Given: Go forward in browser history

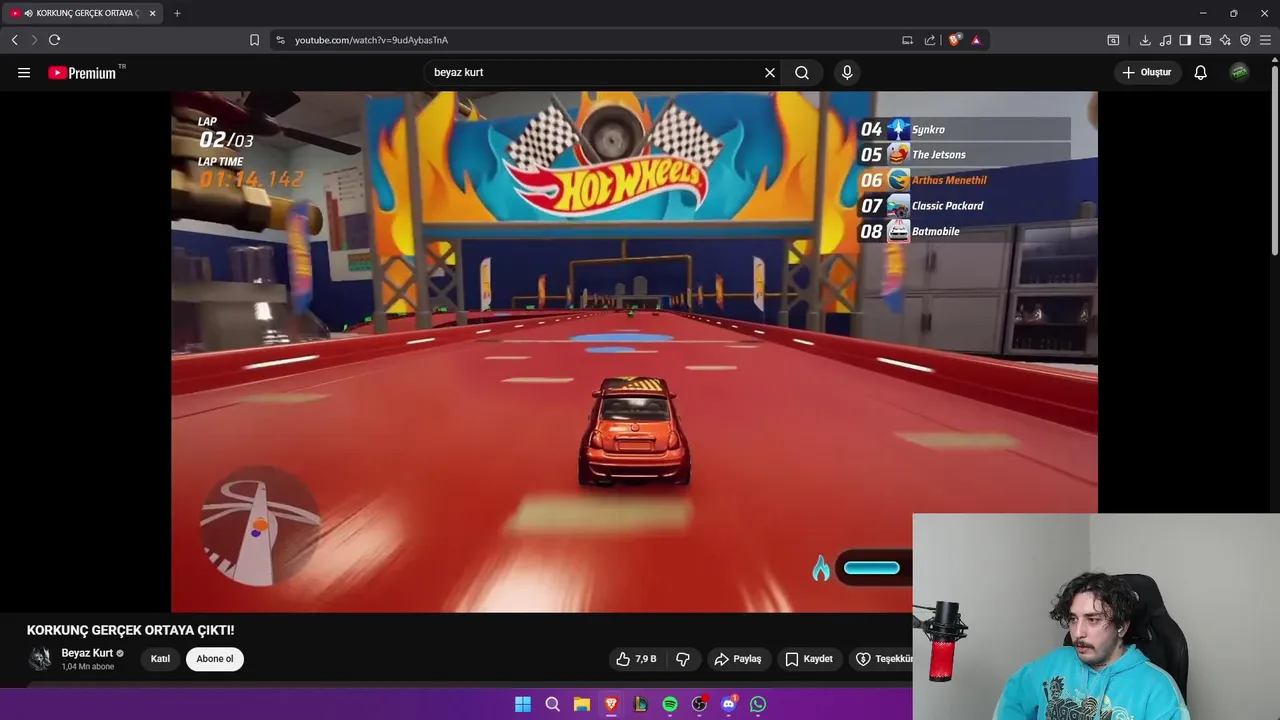Looking at the screenshot, I should pyautogui.click(x=34, y=40).
